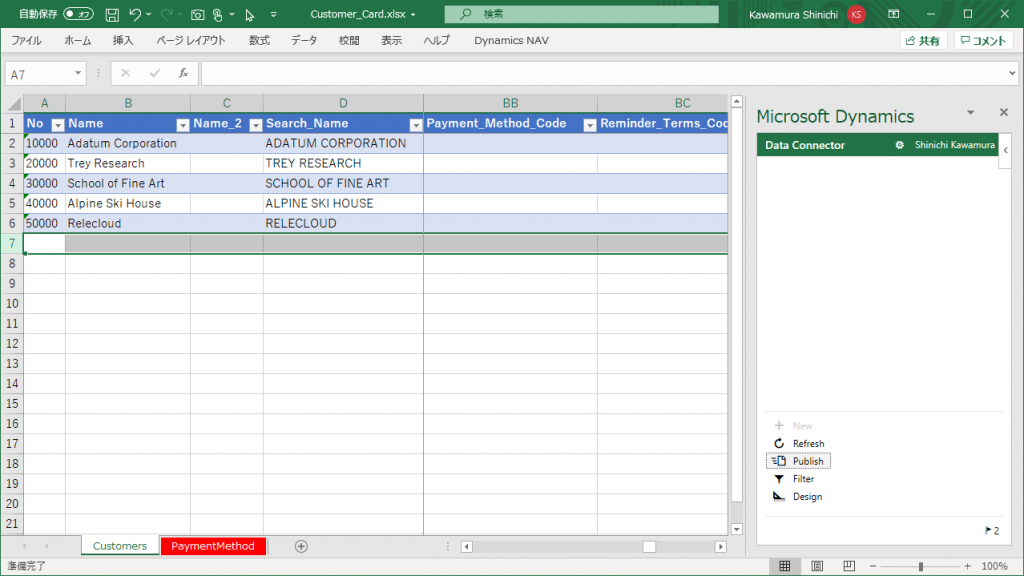Select cell containing Adatum Corporation
1024x576 pixels.
(x=127, y=143)
